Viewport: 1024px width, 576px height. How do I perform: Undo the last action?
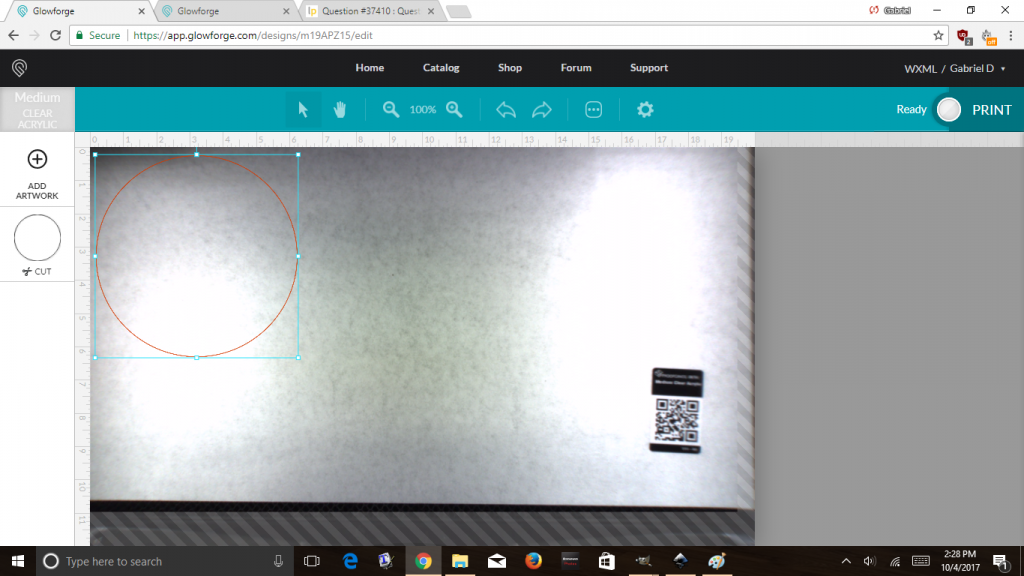(x=506, y=110)
